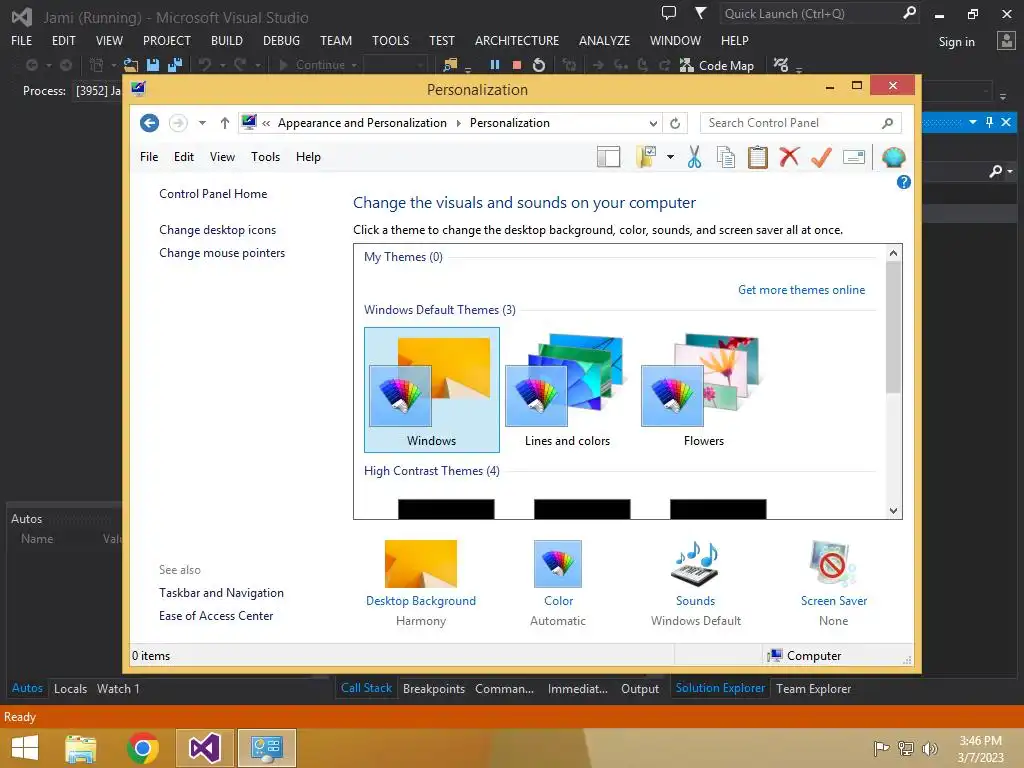
Task: Select the Windows theme thumbnail
Action: click(432, 390)
